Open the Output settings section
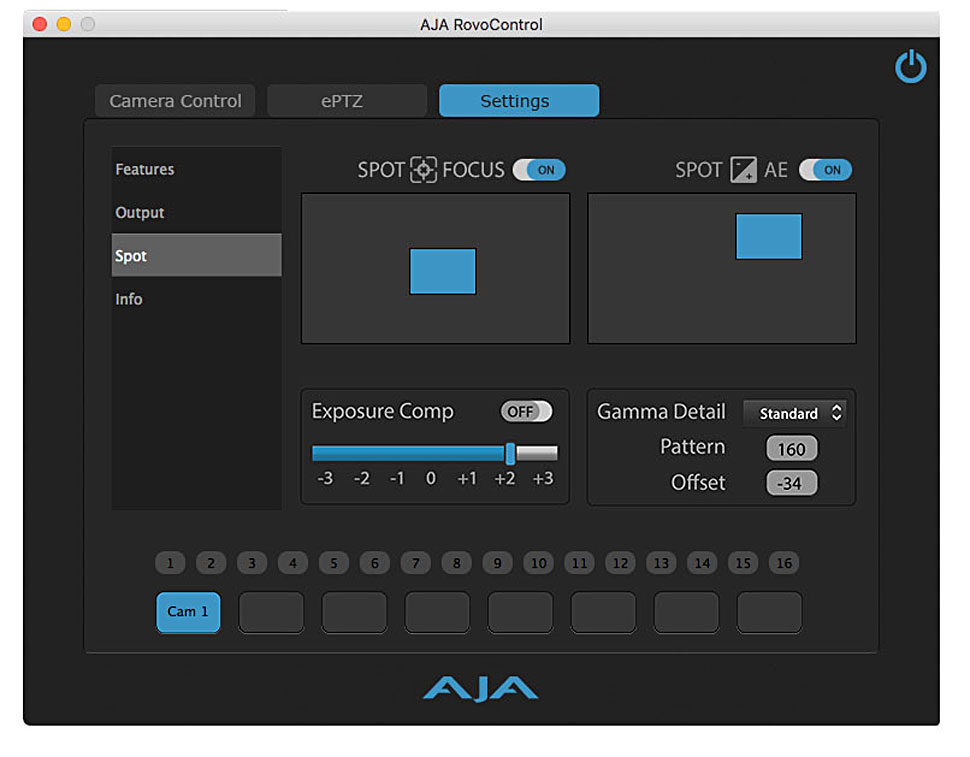The width and height of the screenshot is (970, 757). click(x=140, y=213)
